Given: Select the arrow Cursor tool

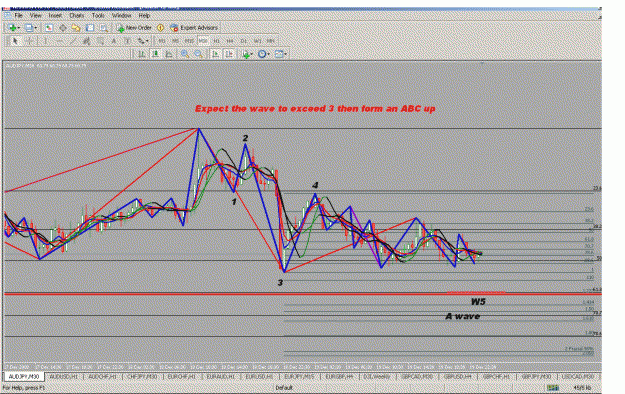Looking at the screenshot, I should pyautogui.click(x=15, y=41).
